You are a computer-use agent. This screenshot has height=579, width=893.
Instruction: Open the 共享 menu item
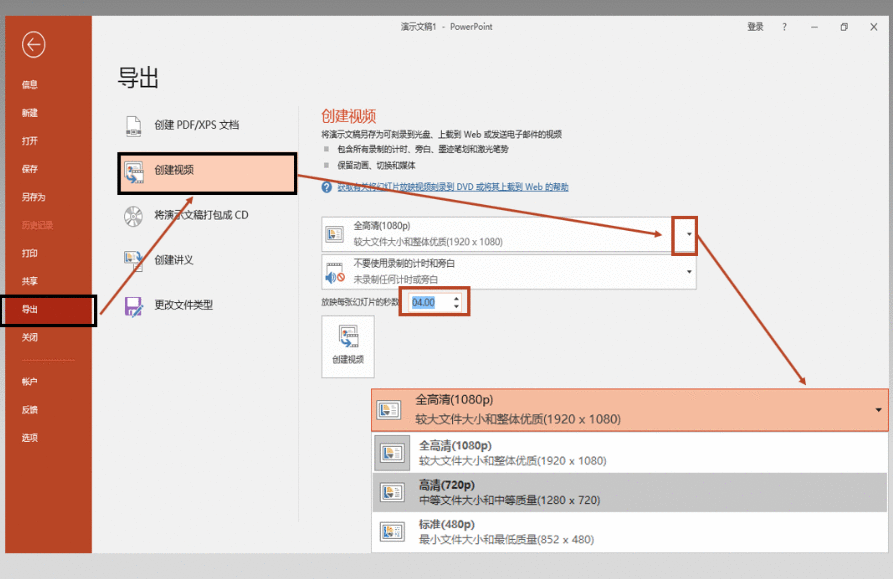click(28, 281)
